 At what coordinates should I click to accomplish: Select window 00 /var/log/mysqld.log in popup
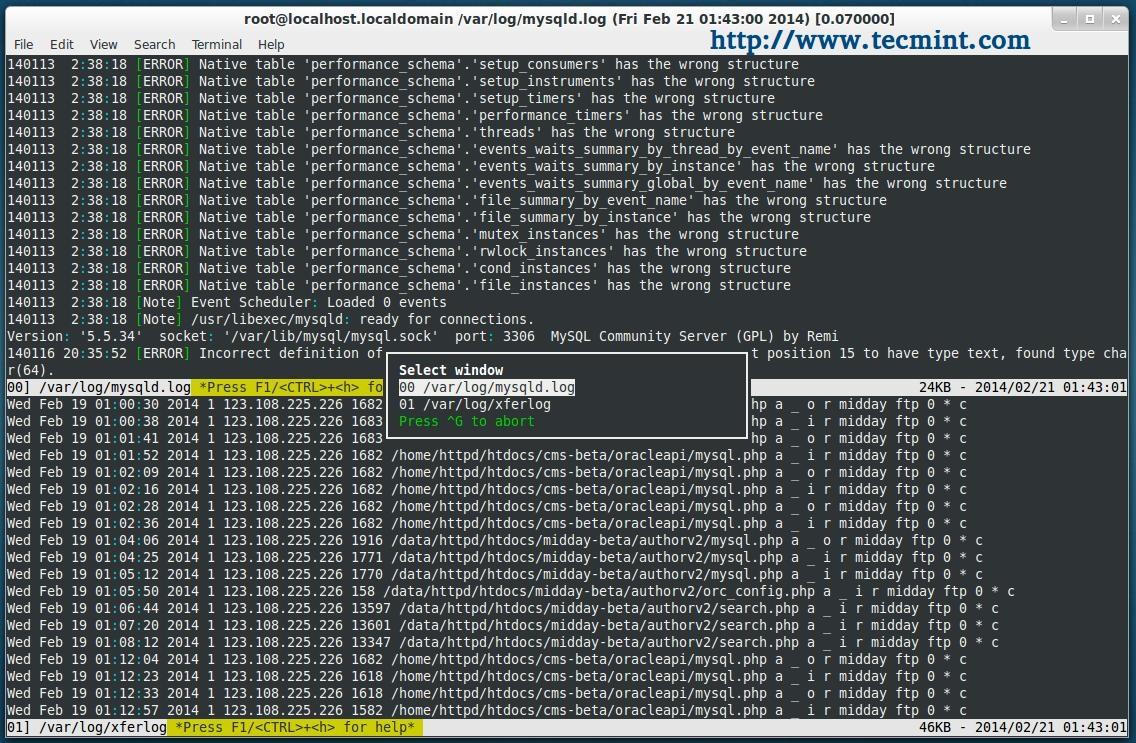coord(486,387)
